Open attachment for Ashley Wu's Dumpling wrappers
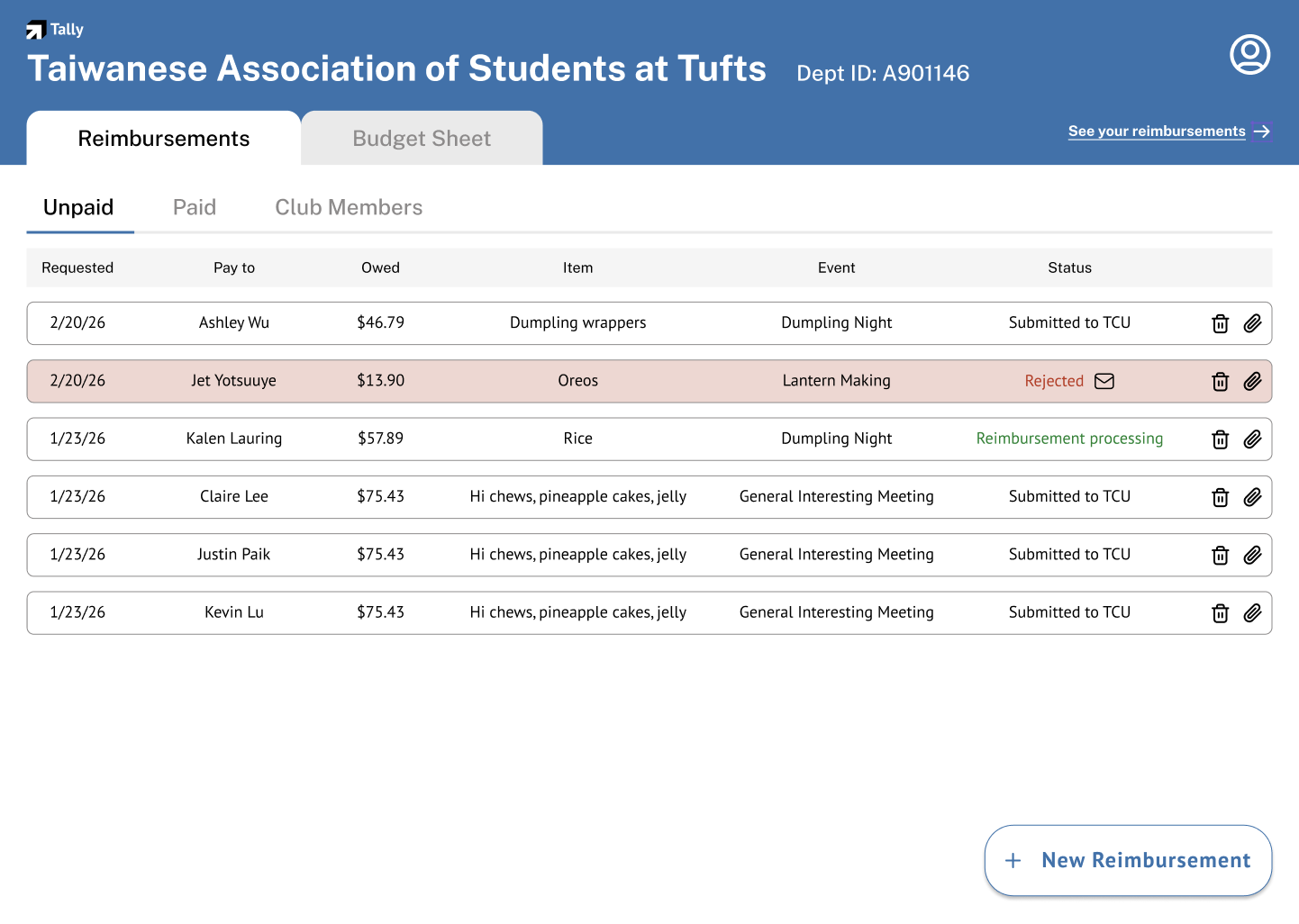Screen dimensions: 1299x924 pyautogui.click(x=1252, y=323)
